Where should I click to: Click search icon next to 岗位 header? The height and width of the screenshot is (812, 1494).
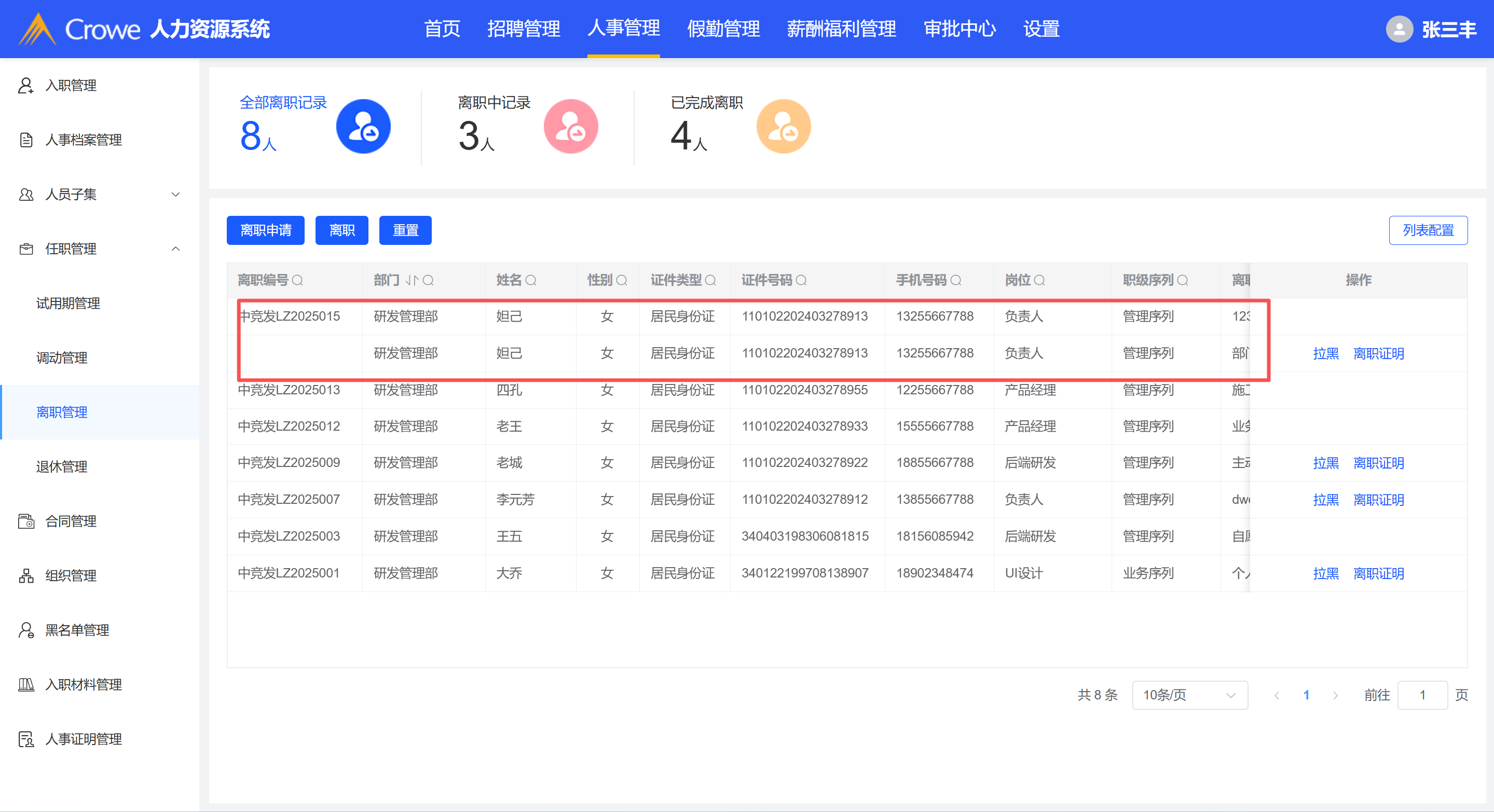coord(1039,281)
